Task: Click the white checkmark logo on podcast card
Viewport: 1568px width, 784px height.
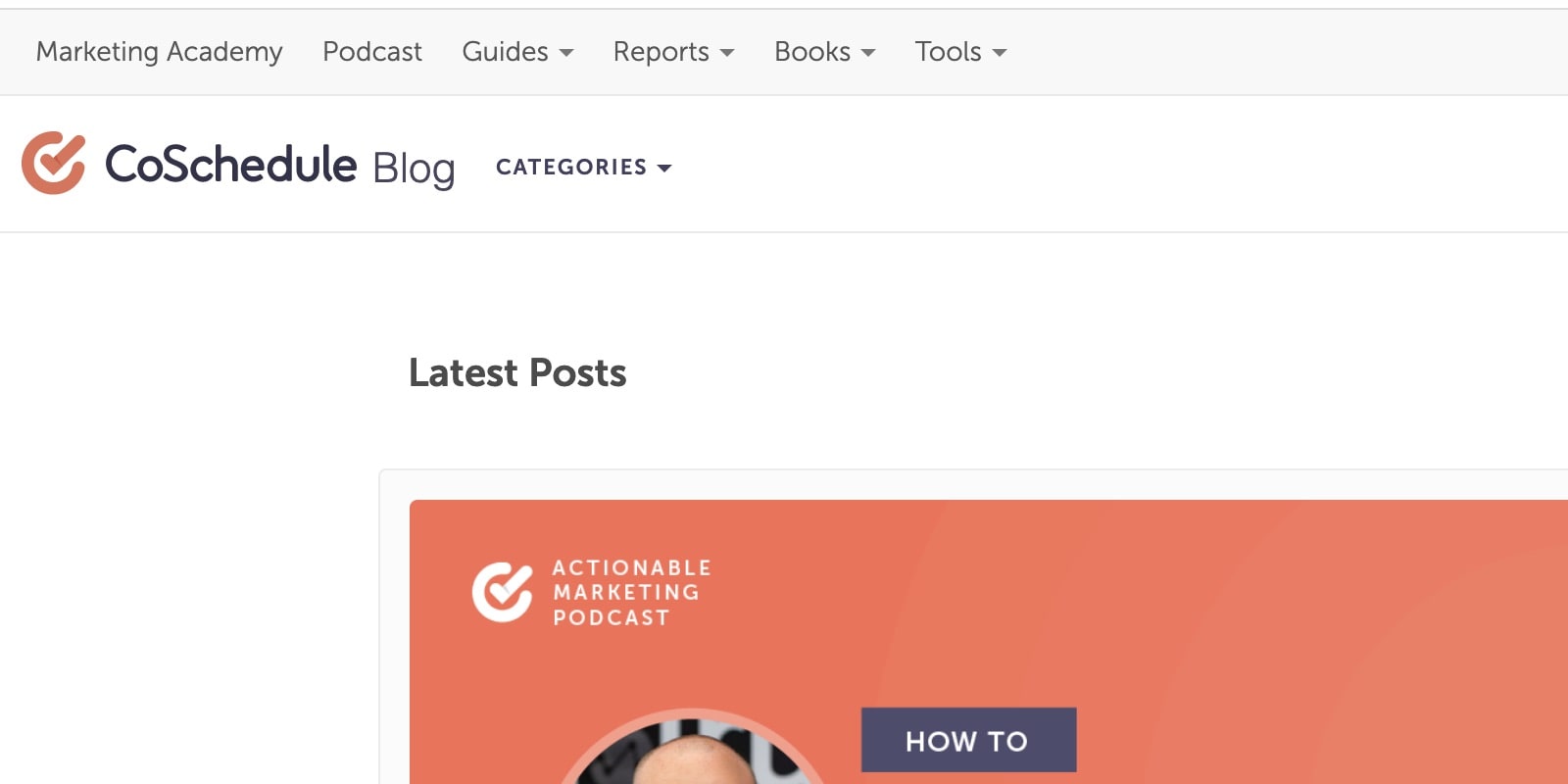Action: click(x=502, y=592)
